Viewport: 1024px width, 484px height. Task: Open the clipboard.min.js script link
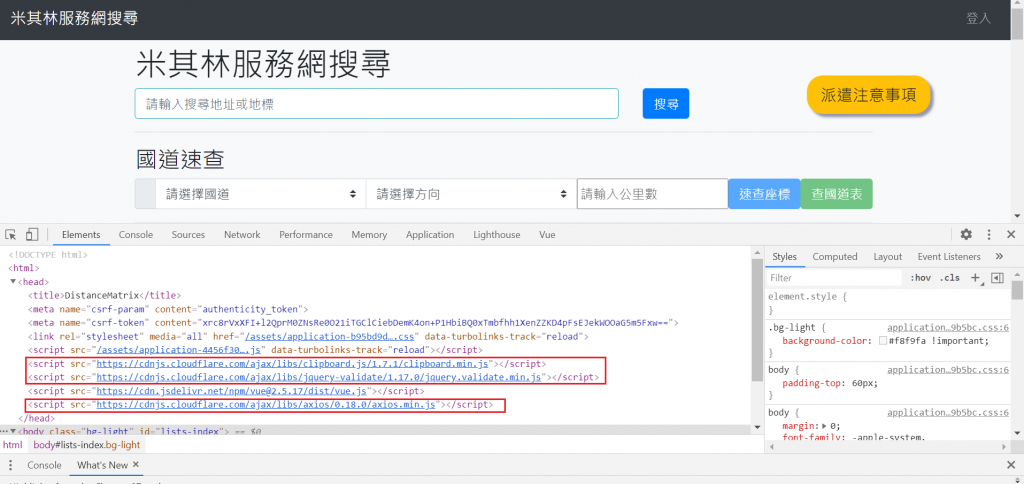(x=295, y=364)
